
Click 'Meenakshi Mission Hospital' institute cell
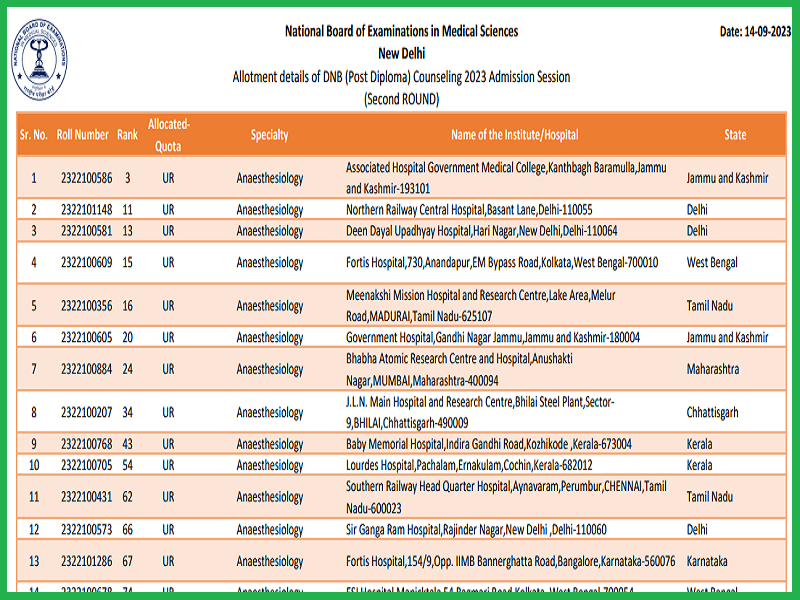click(481, 306)
